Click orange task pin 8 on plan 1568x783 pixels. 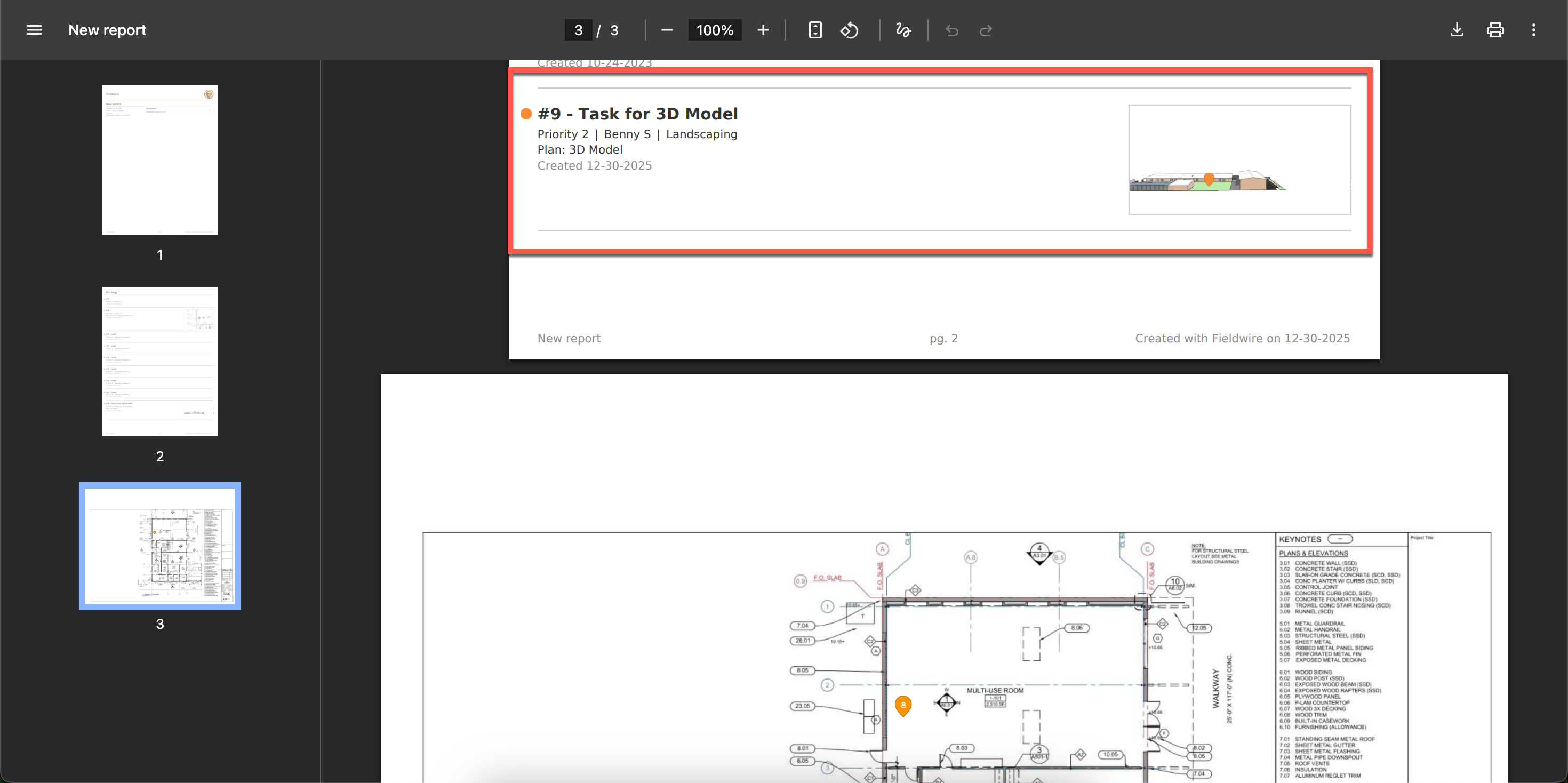point(903,705)
